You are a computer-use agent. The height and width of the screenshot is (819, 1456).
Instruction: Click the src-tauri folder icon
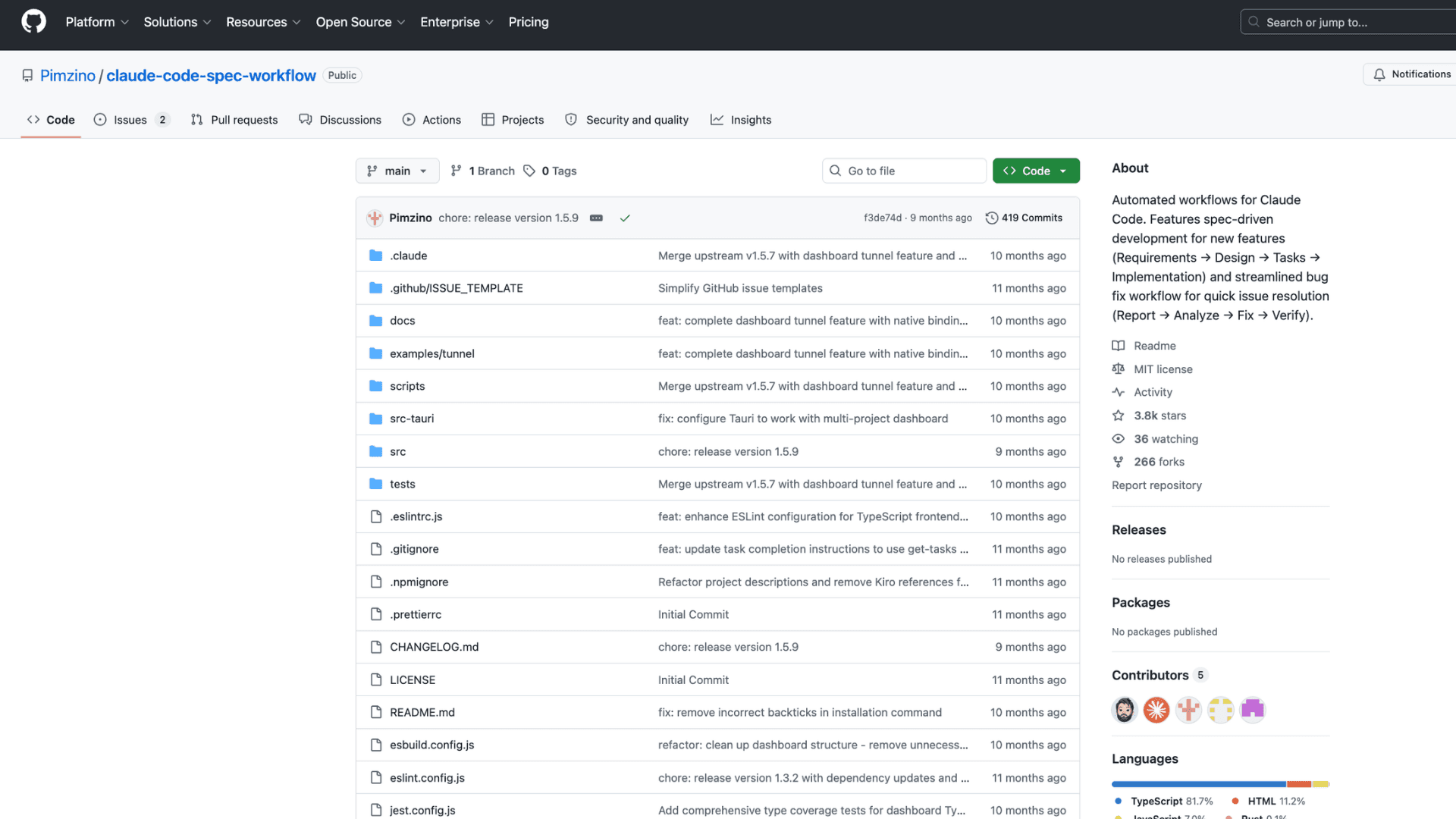tap(375, 419)
